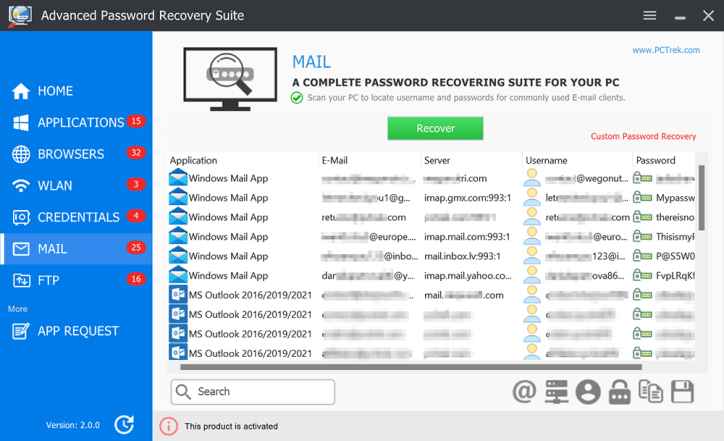Visit the www.PCTrek.com link

[x=664, y=49]
